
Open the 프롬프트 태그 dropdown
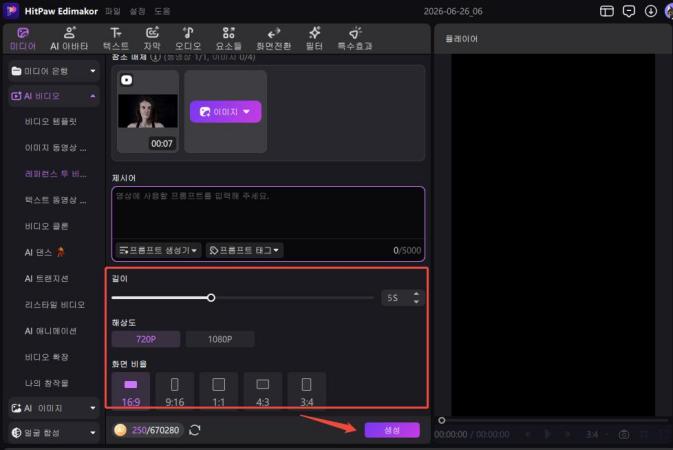click(x=244, y=250)
